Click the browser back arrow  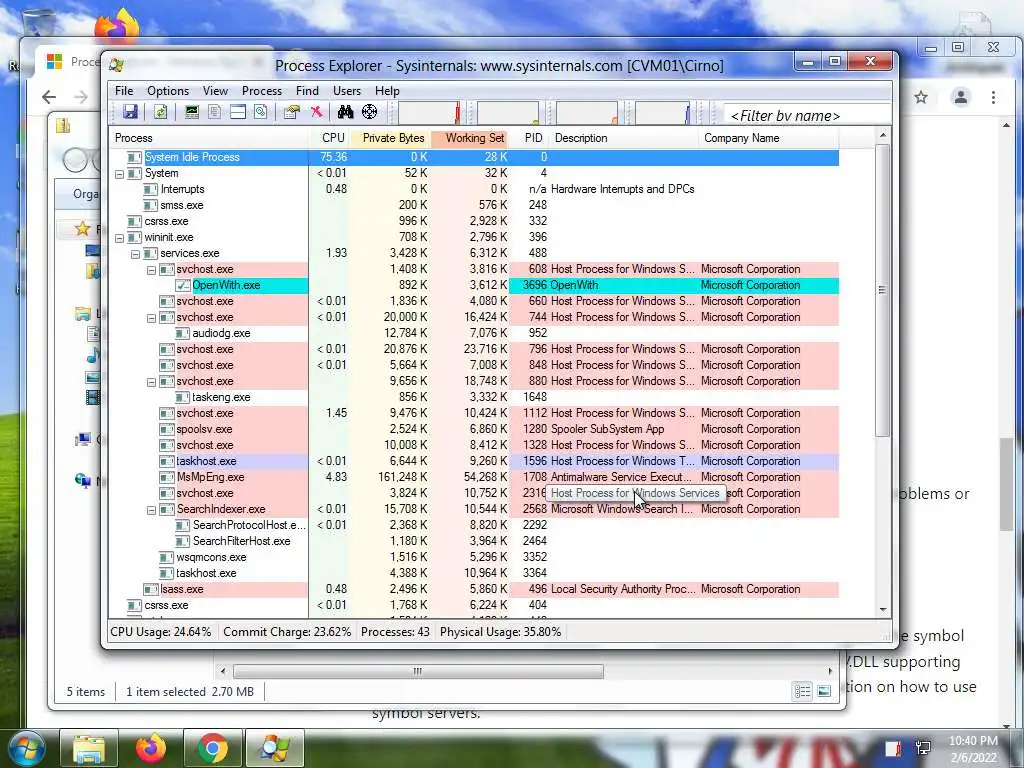[49, 97]
